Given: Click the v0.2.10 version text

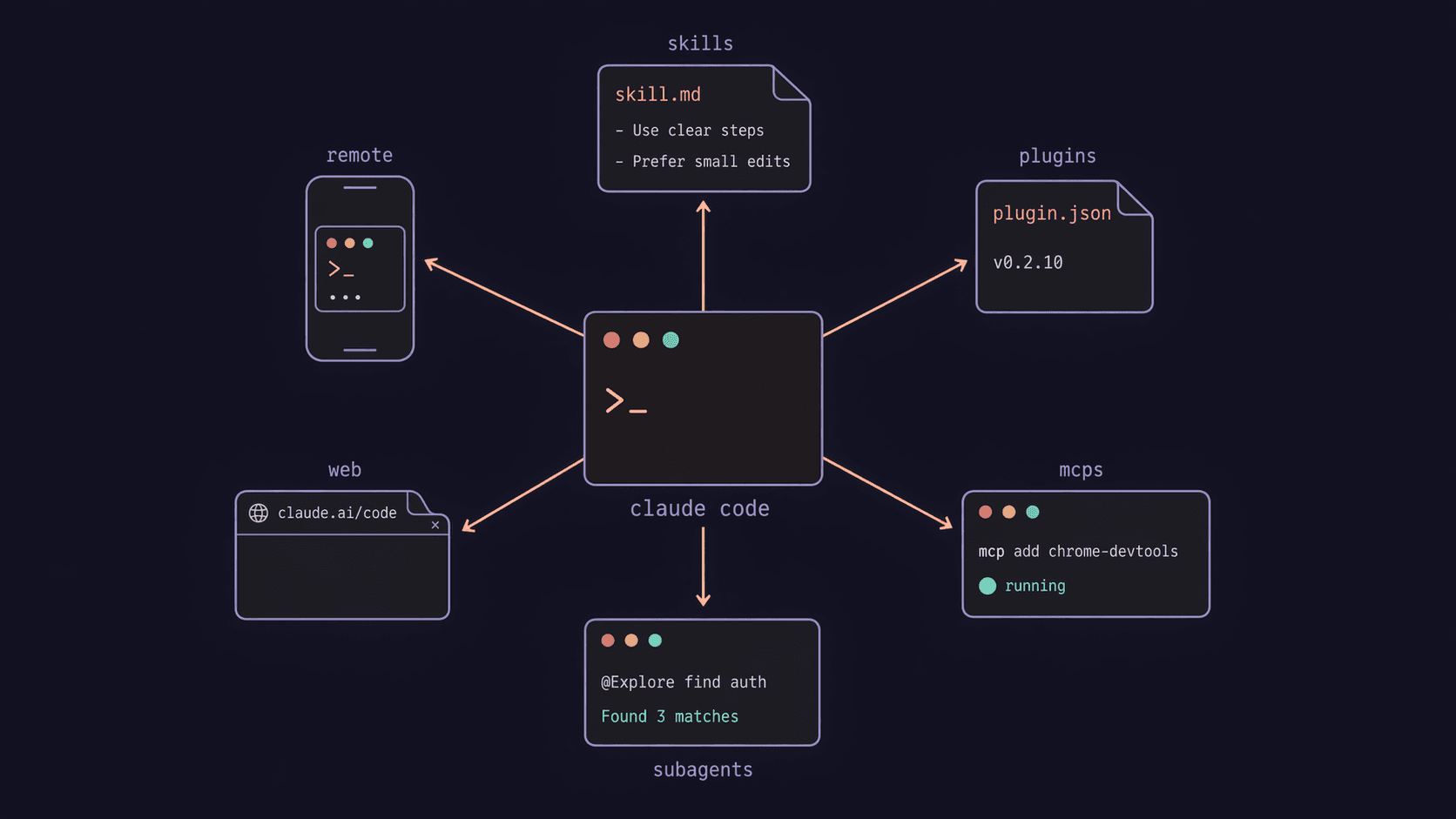Looking at the screenshot, I should pos(1028,263).
